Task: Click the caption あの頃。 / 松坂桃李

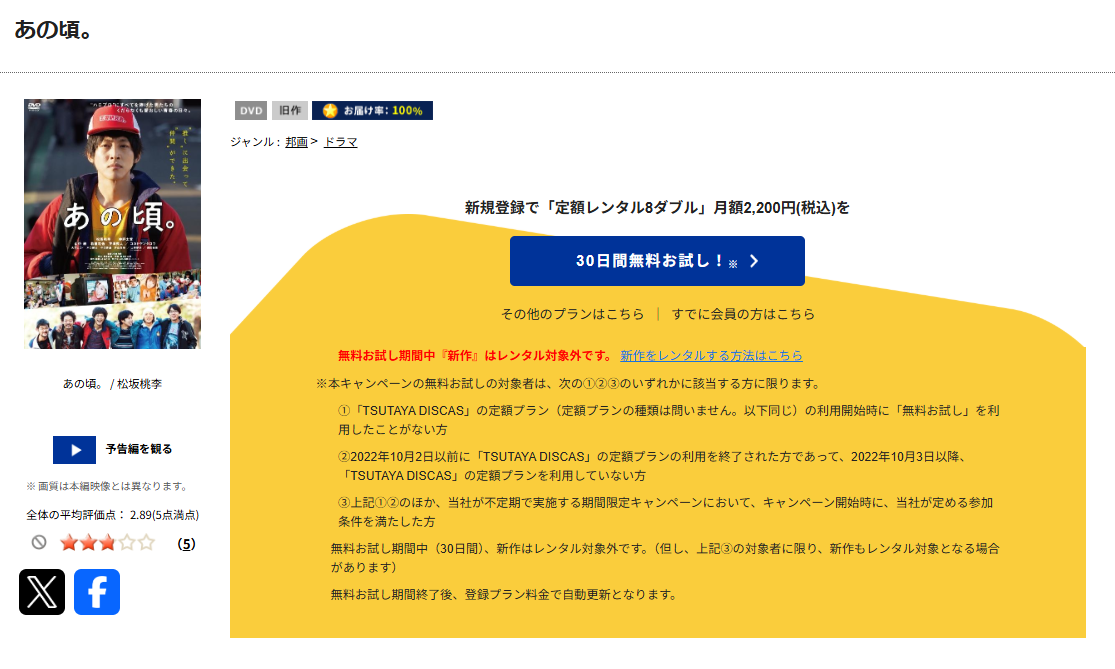Action: (112, 384)
